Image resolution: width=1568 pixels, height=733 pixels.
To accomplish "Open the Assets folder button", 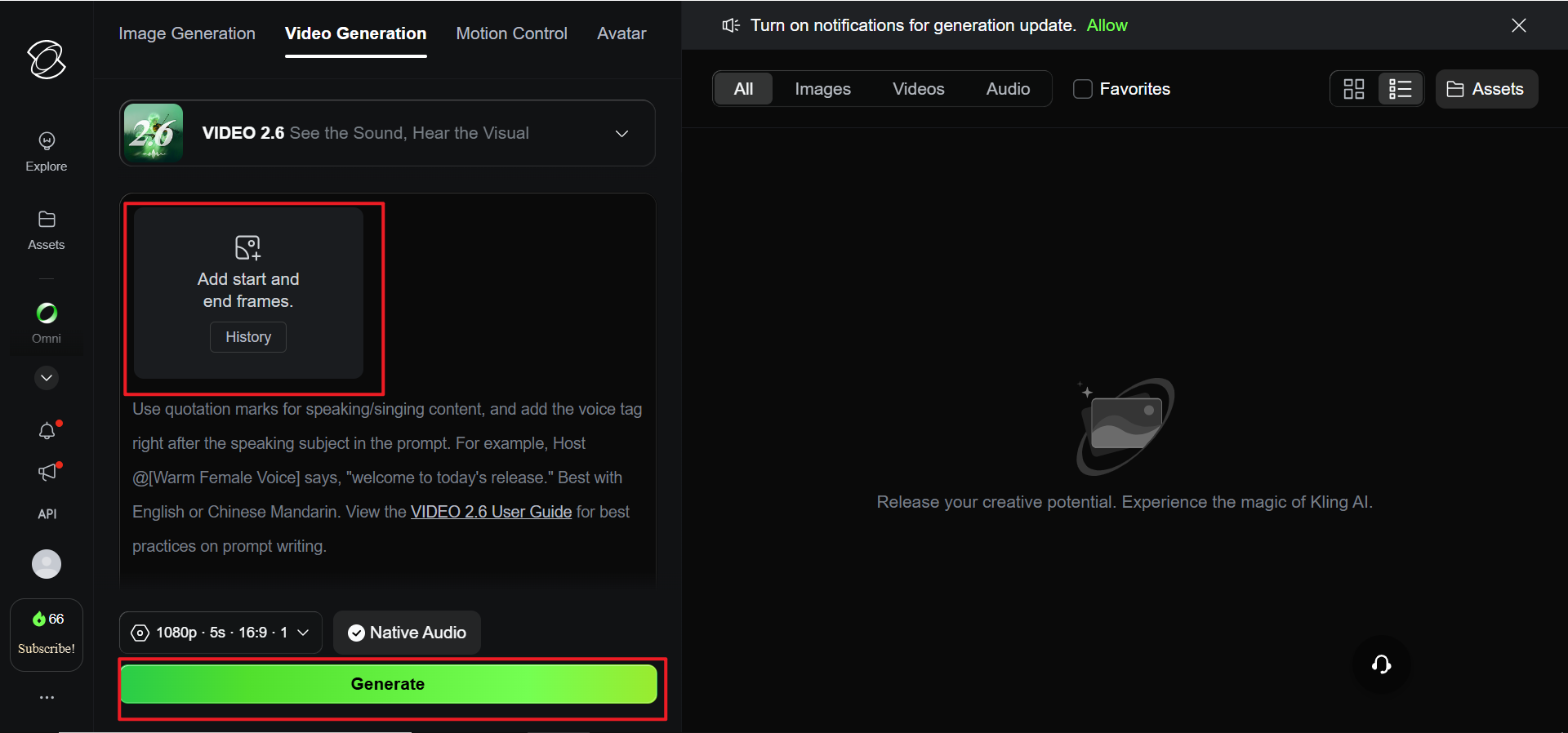I will pyautogui.click(x=1486, y=89).
